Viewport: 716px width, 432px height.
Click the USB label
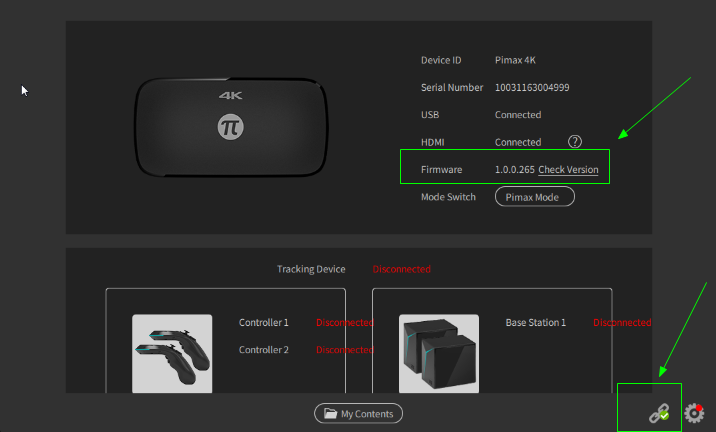430,115
